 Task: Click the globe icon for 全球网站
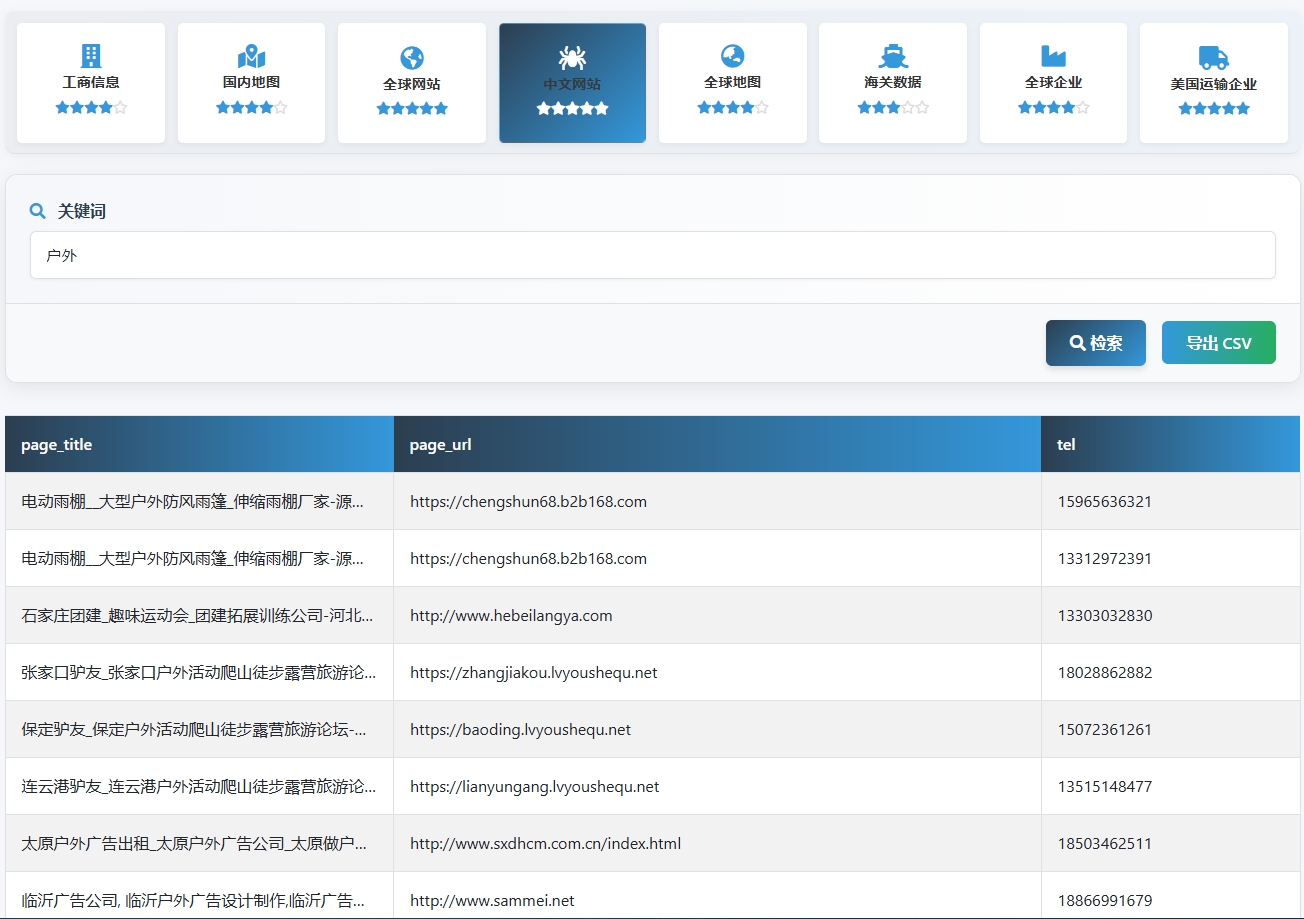(412, 57)
